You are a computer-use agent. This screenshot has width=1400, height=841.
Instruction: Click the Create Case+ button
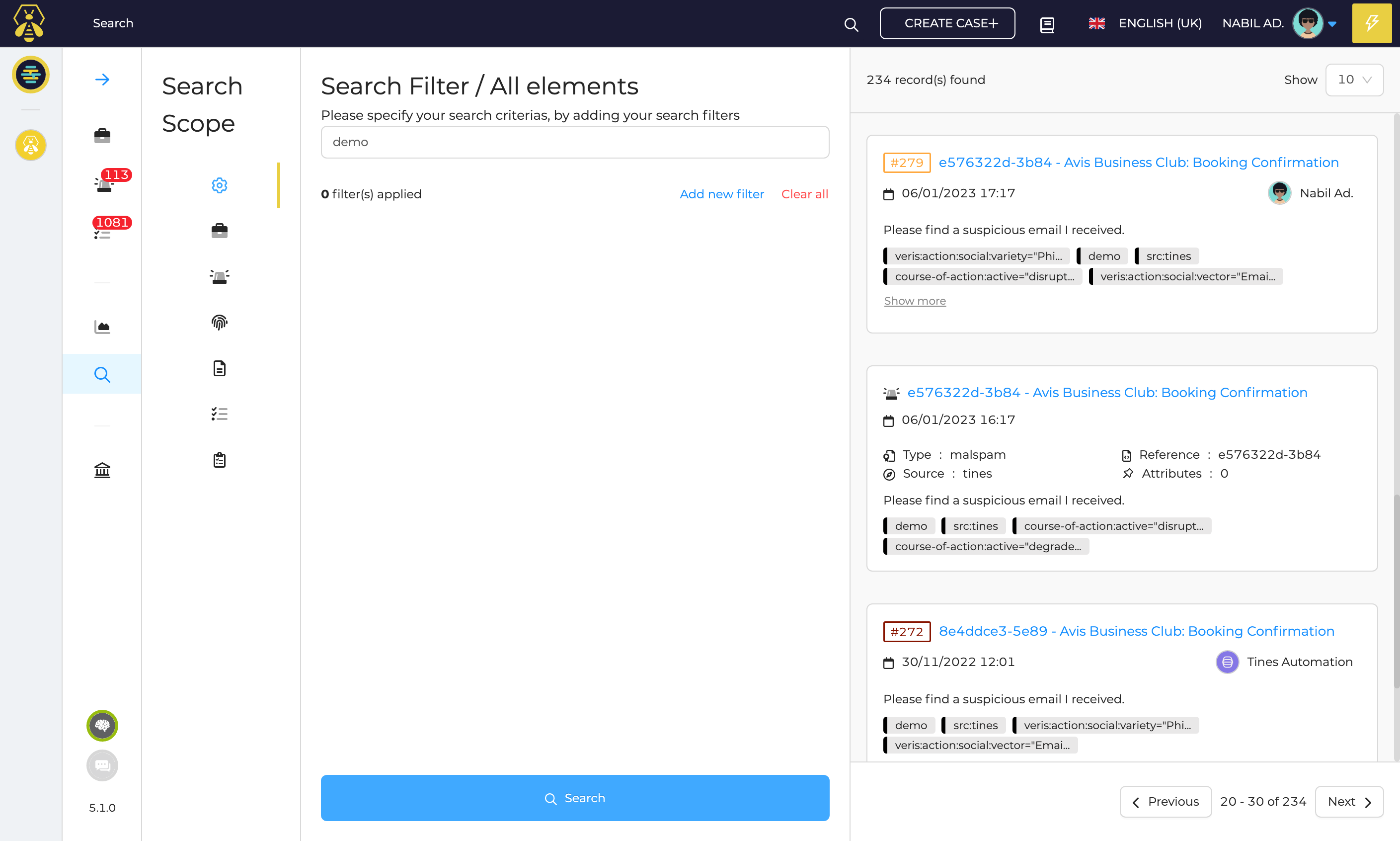(947, 23)
